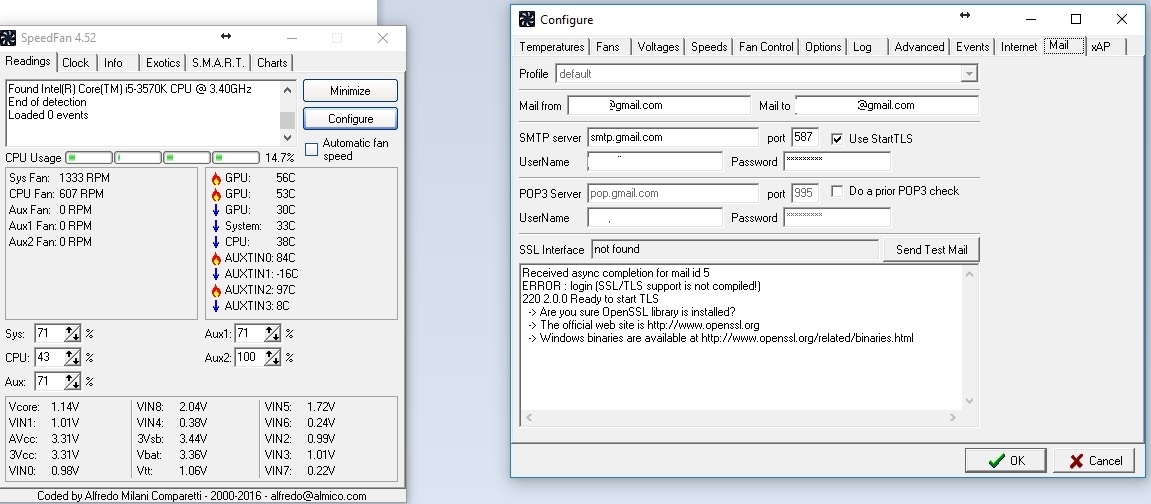Adjust the Aux2 fan speed stepper
This screenshot has width=1151, height=504.
pyautogui.click(x=272, y=357)
